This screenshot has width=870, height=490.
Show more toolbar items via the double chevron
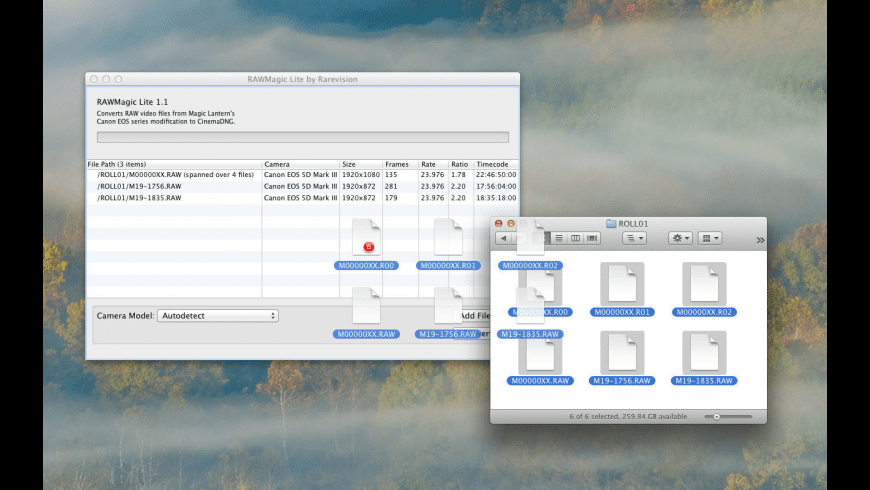pos(760,240)
